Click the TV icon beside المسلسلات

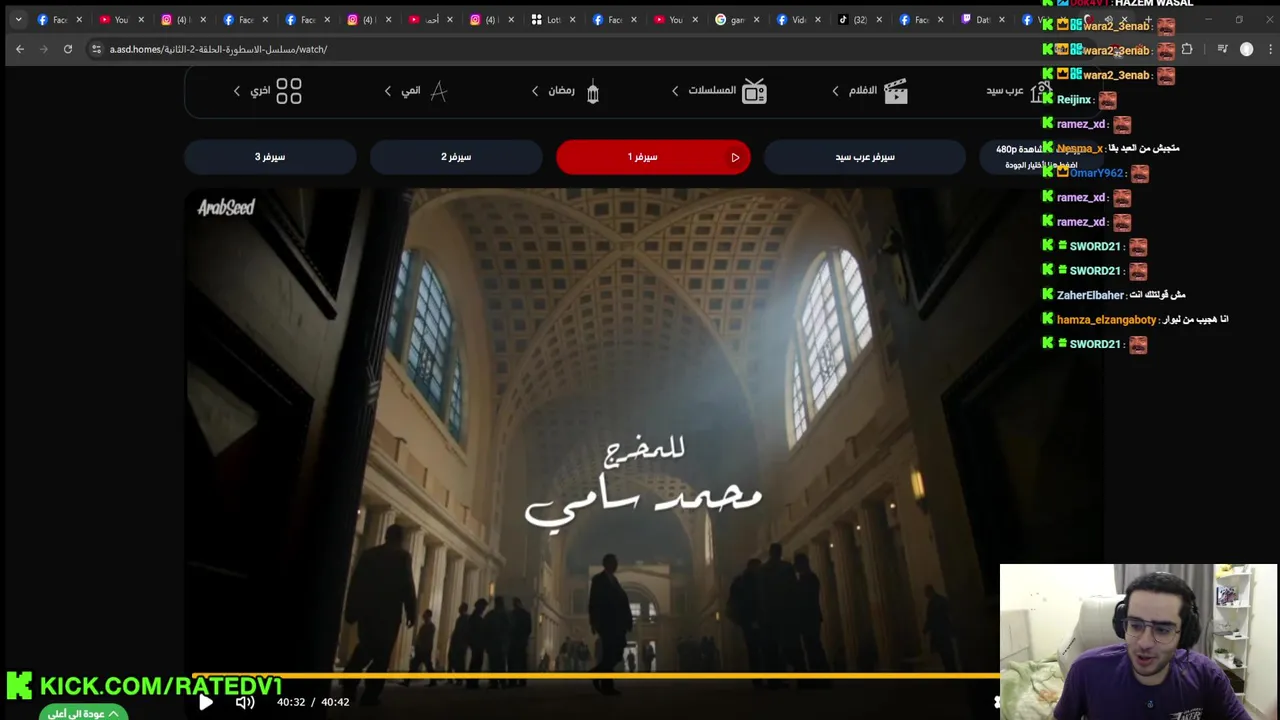(x=754, y=91)
